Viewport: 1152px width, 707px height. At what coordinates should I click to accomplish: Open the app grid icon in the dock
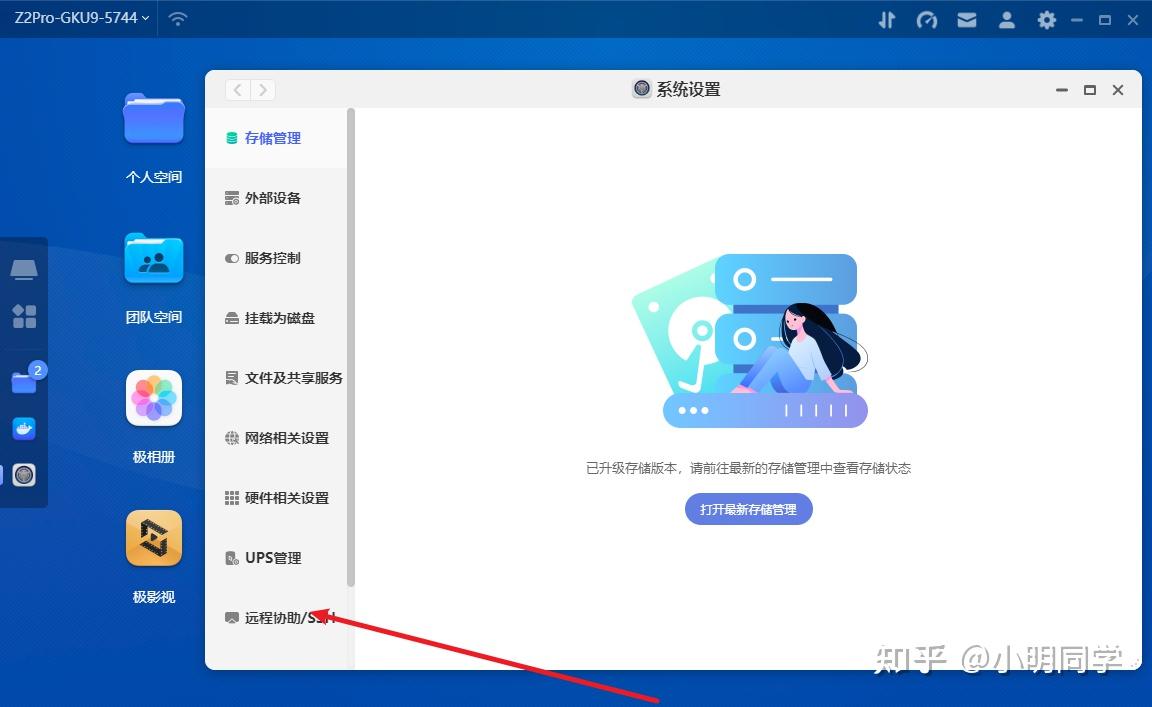pyautogui.click(x=24, y=316)
